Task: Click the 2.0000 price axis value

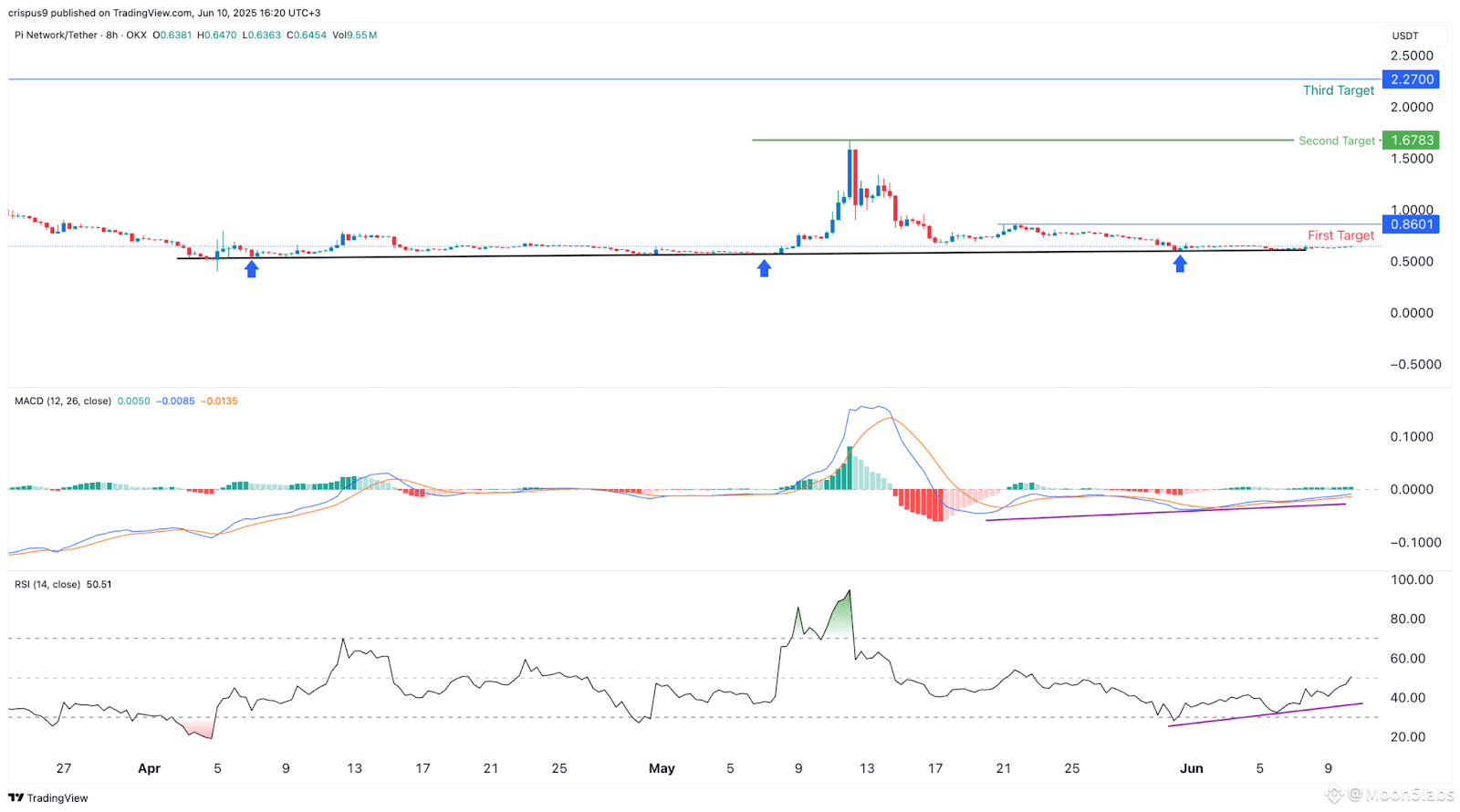Action: coord(1412,107)
